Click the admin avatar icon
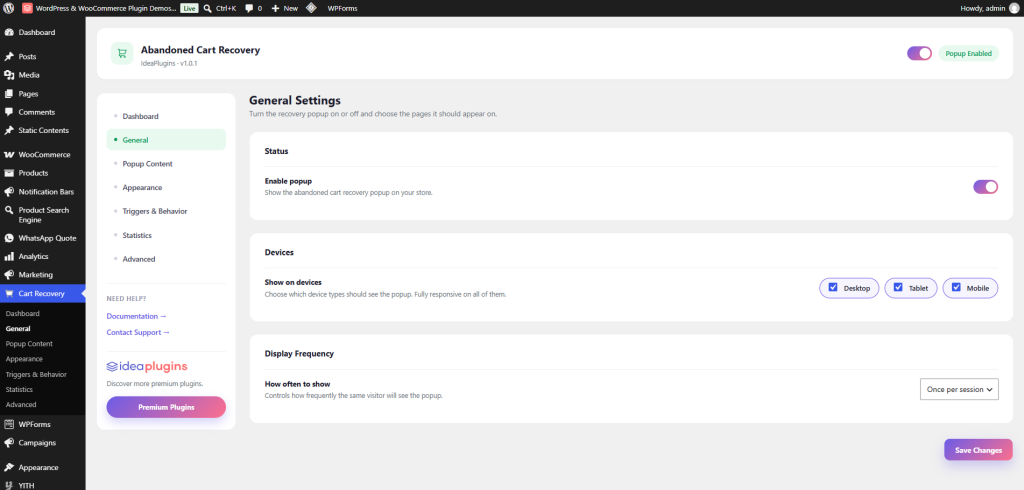 [x=1014, y=8]
